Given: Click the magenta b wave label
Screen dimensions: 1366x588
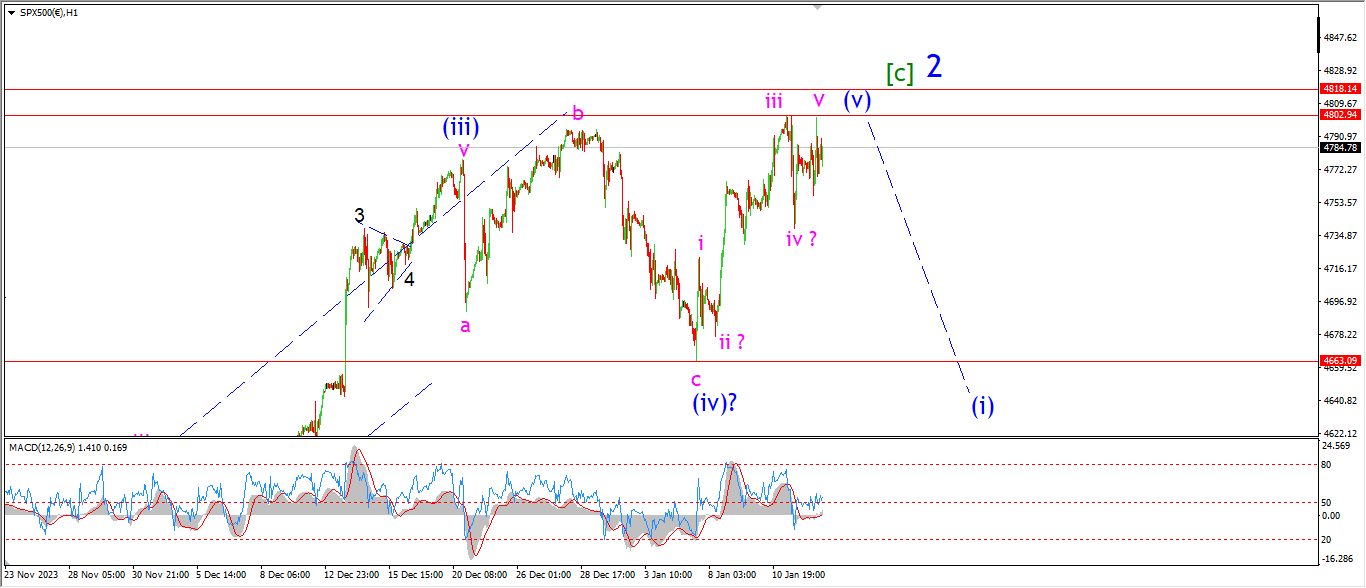Looking at the screenshot, I should [576, 111].
